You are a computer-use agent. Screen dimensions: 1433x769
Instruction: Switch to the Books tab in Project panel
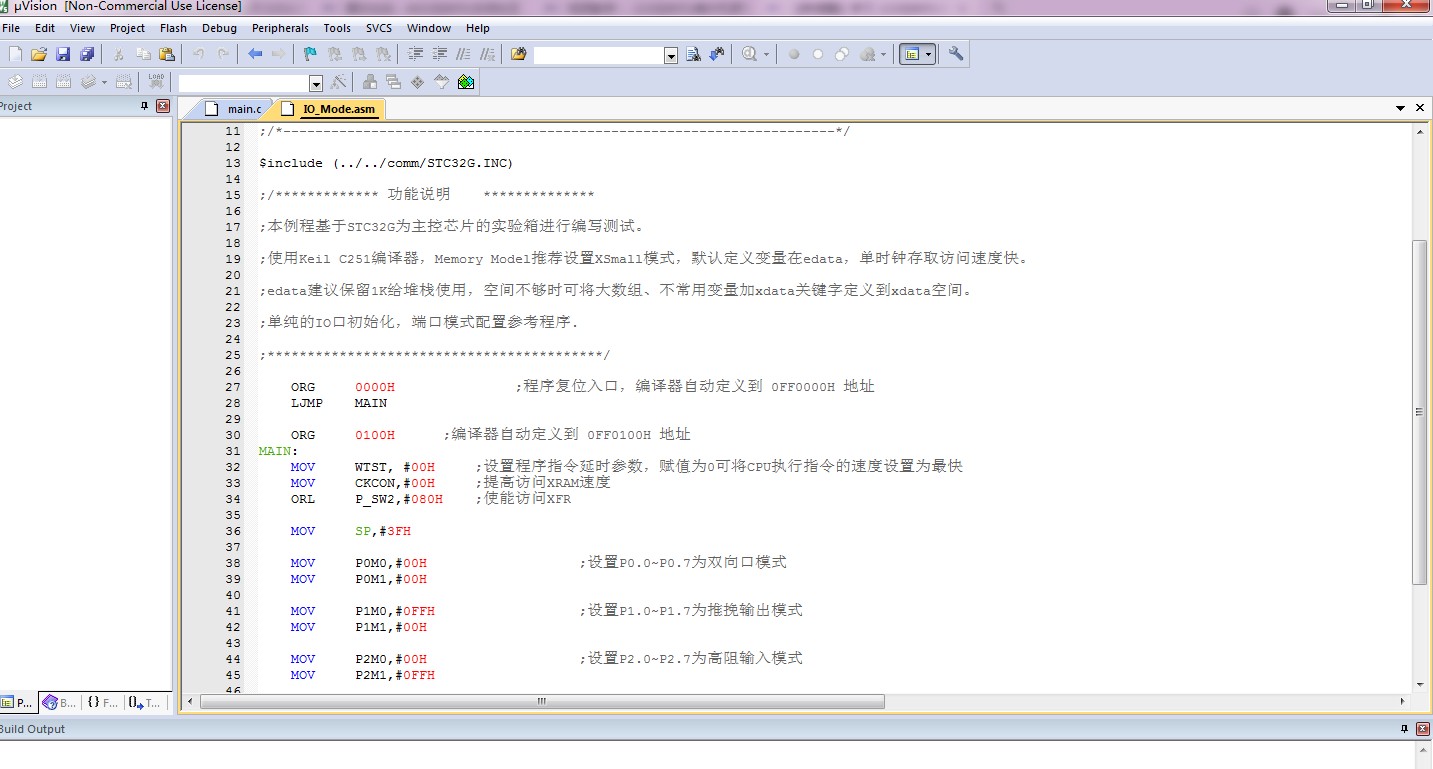coord(59,703)
